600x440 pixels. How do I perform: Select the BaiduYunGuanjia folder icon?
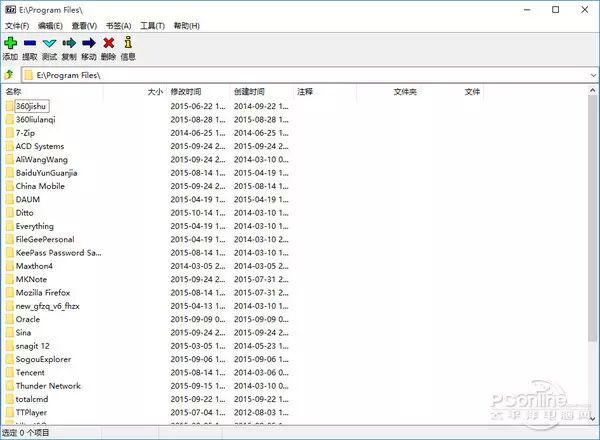(x=10, y=173)
